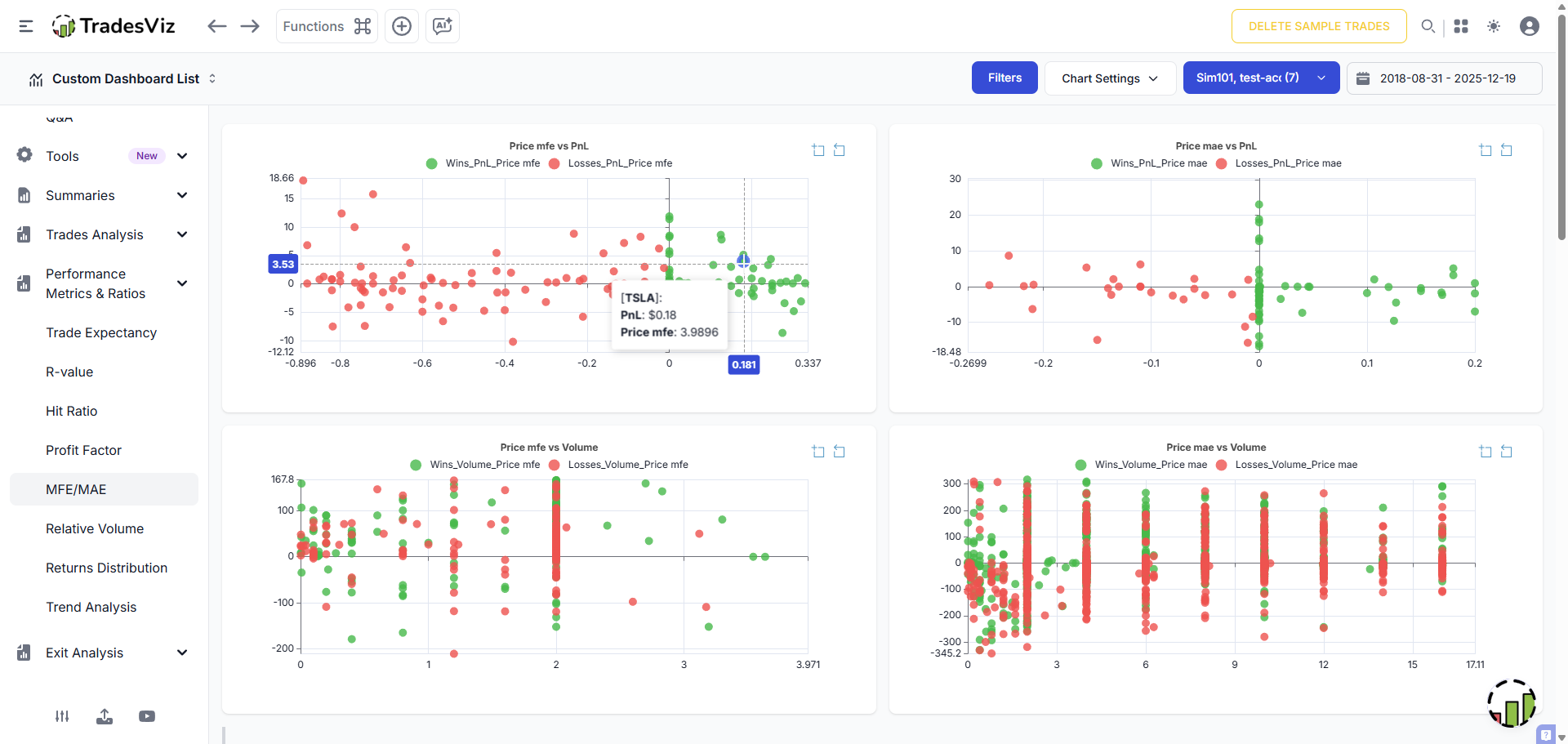The height and width of the screenshot is (744, 1568).
Task: Open the upload/import icon at sidebar bottom
Action: [104, 716]
